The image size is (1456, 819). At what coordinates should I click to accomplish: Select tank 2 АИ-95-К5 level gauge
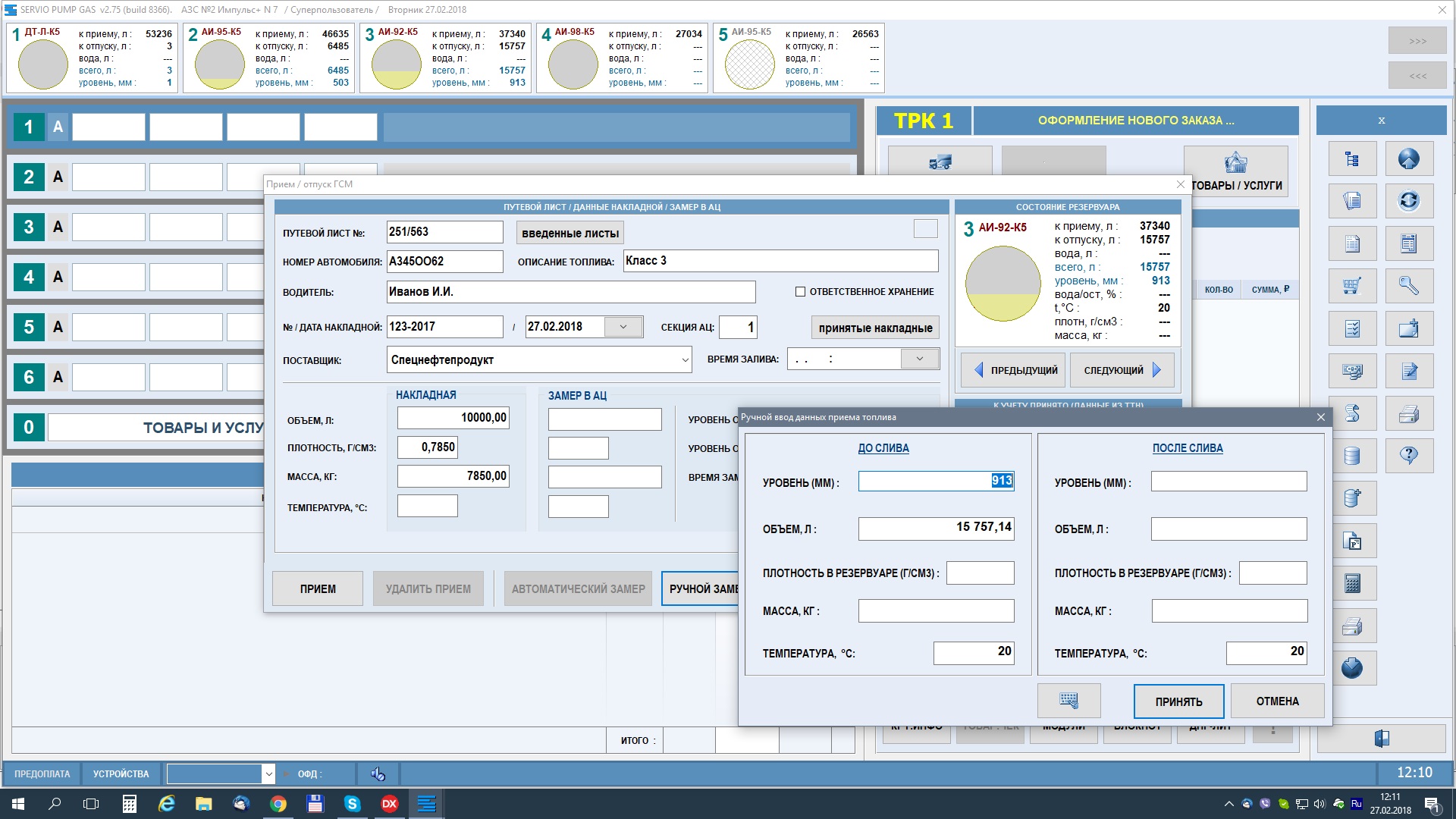point(219,64)
